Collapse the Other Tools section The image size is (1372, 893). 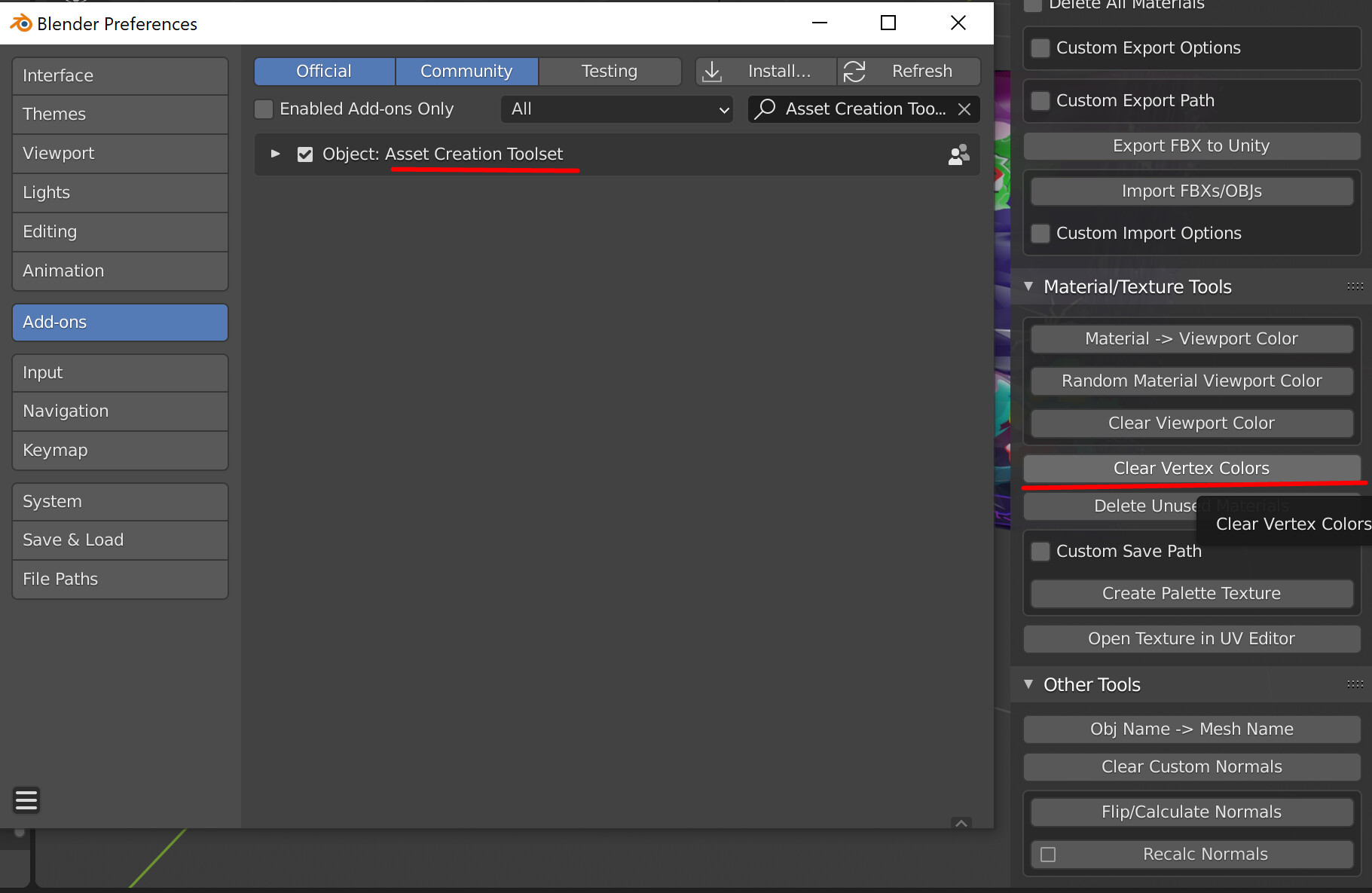pyautogui.click(x=1029, y=684)
